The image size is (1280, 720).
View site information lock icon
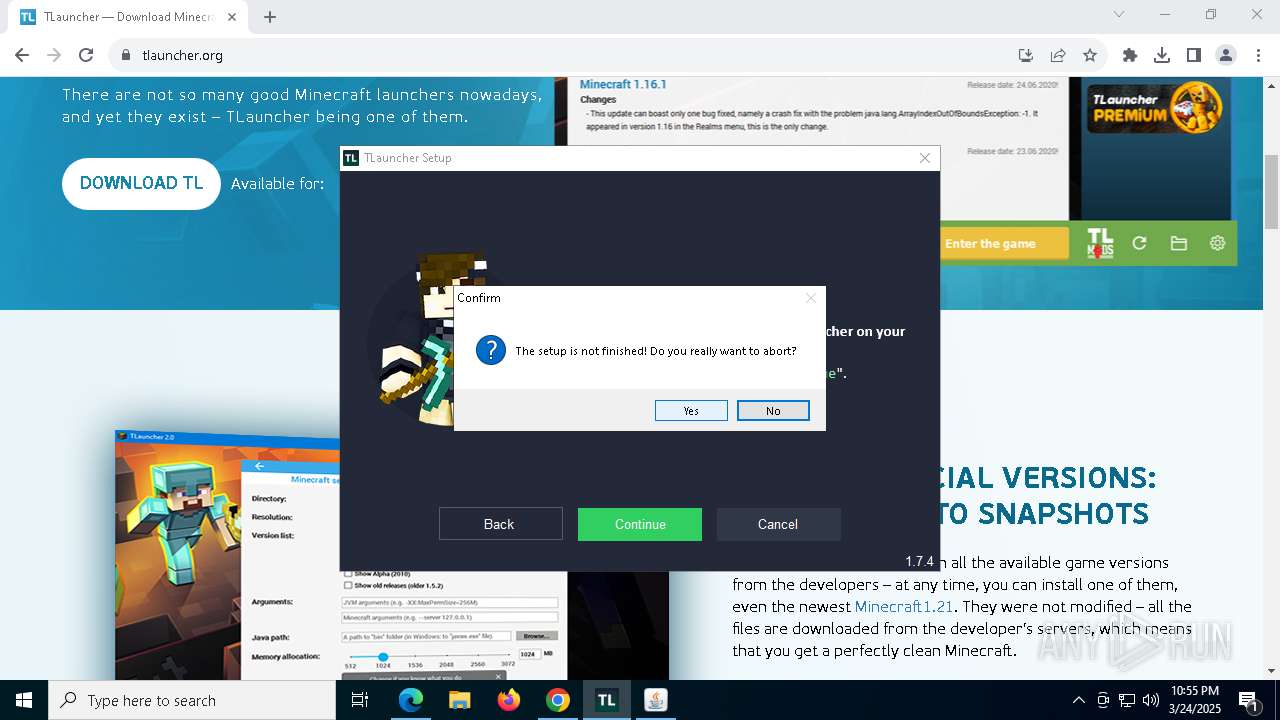pos(126,55)
